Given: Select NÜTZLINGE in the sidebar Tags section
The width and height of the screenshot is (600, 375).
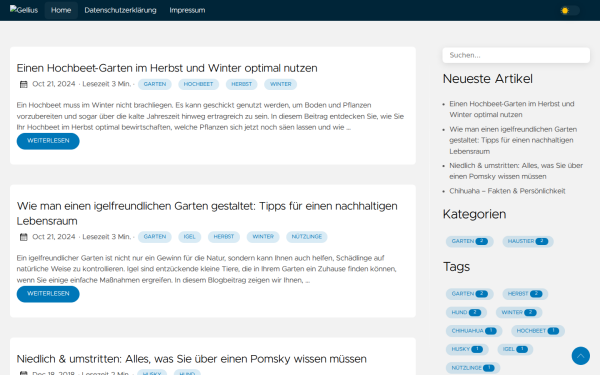Looking at the screenshot, I should tap(473, 368).
